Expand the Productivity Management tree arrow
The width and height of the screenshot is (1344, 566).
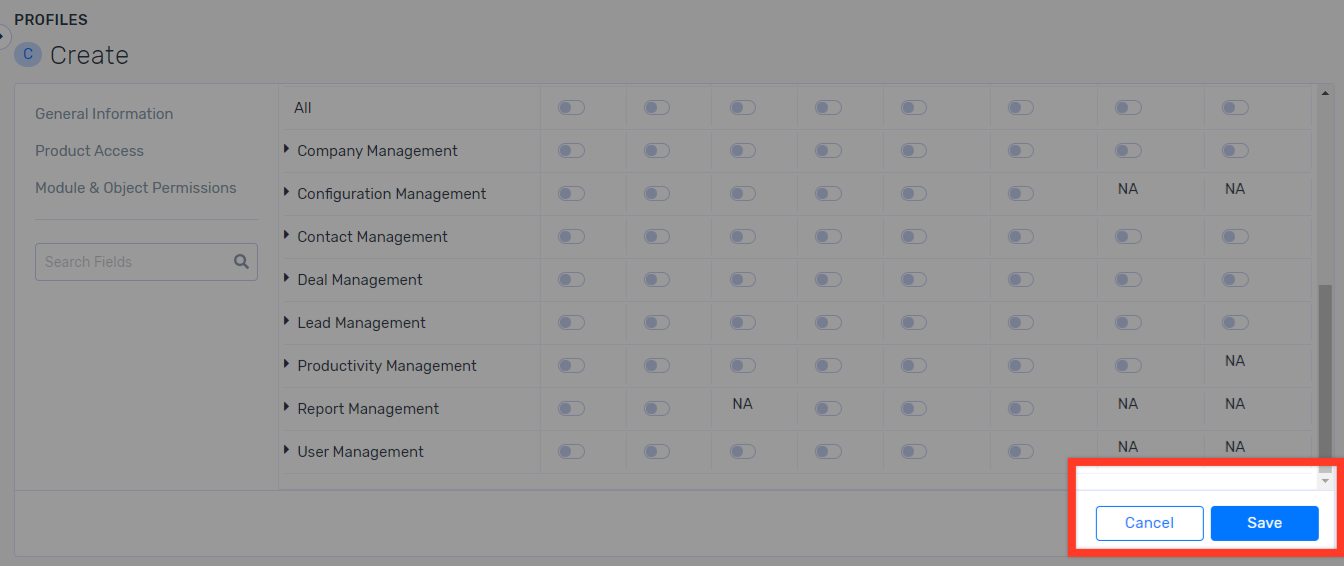coord(287,365)
